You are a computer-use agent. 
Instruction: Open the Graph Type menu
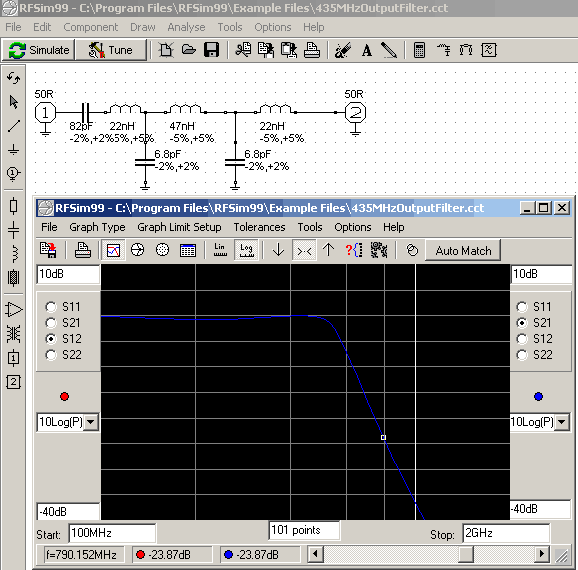point(97,227)
